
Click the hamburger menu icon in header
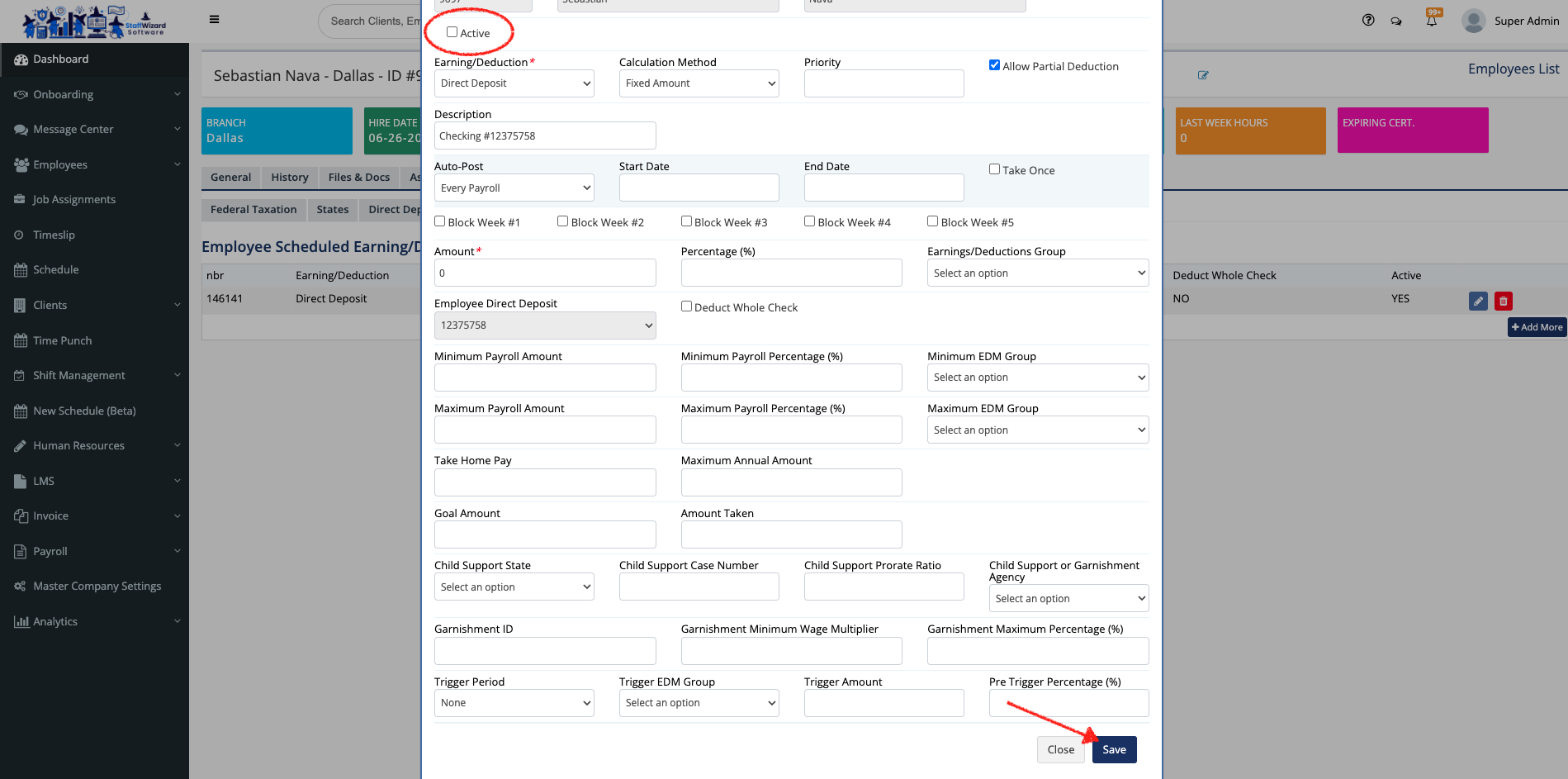(x=214, y=20)
